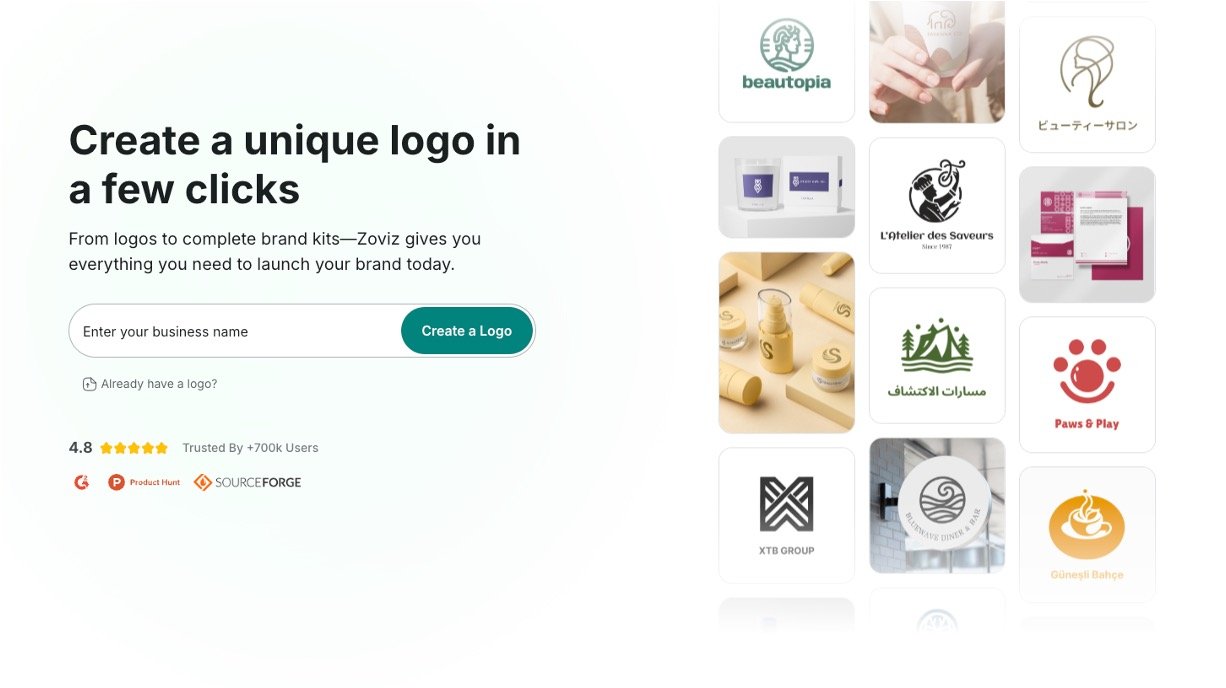Focus the business name input field
The height and width of the screenshot is (688, 1226).
pyautogui.click(x=236, y=331)
